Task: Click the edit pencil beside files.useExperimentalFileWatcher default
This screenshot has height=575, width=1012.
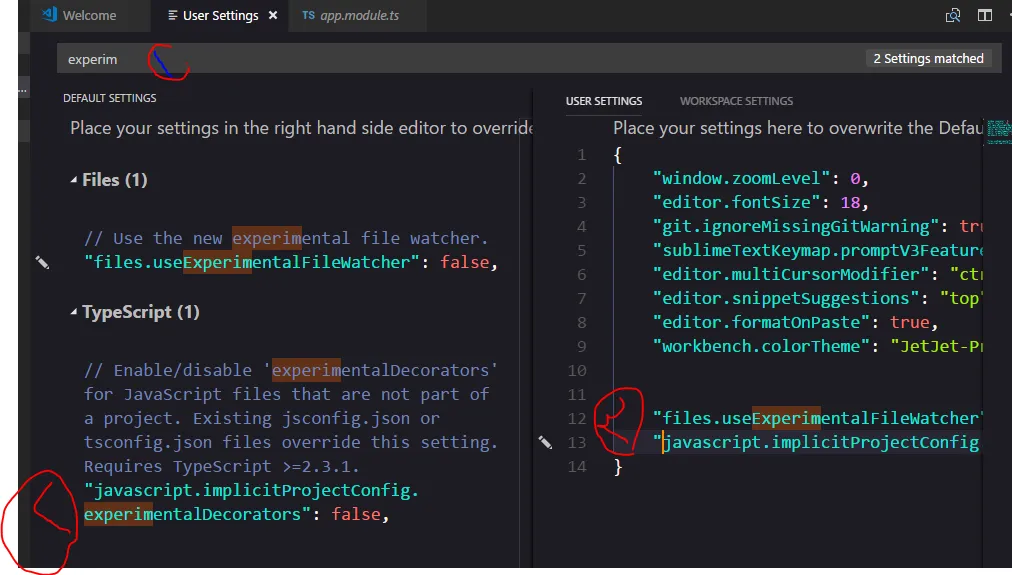Action: pyautogui.click(x=42, y=262)
